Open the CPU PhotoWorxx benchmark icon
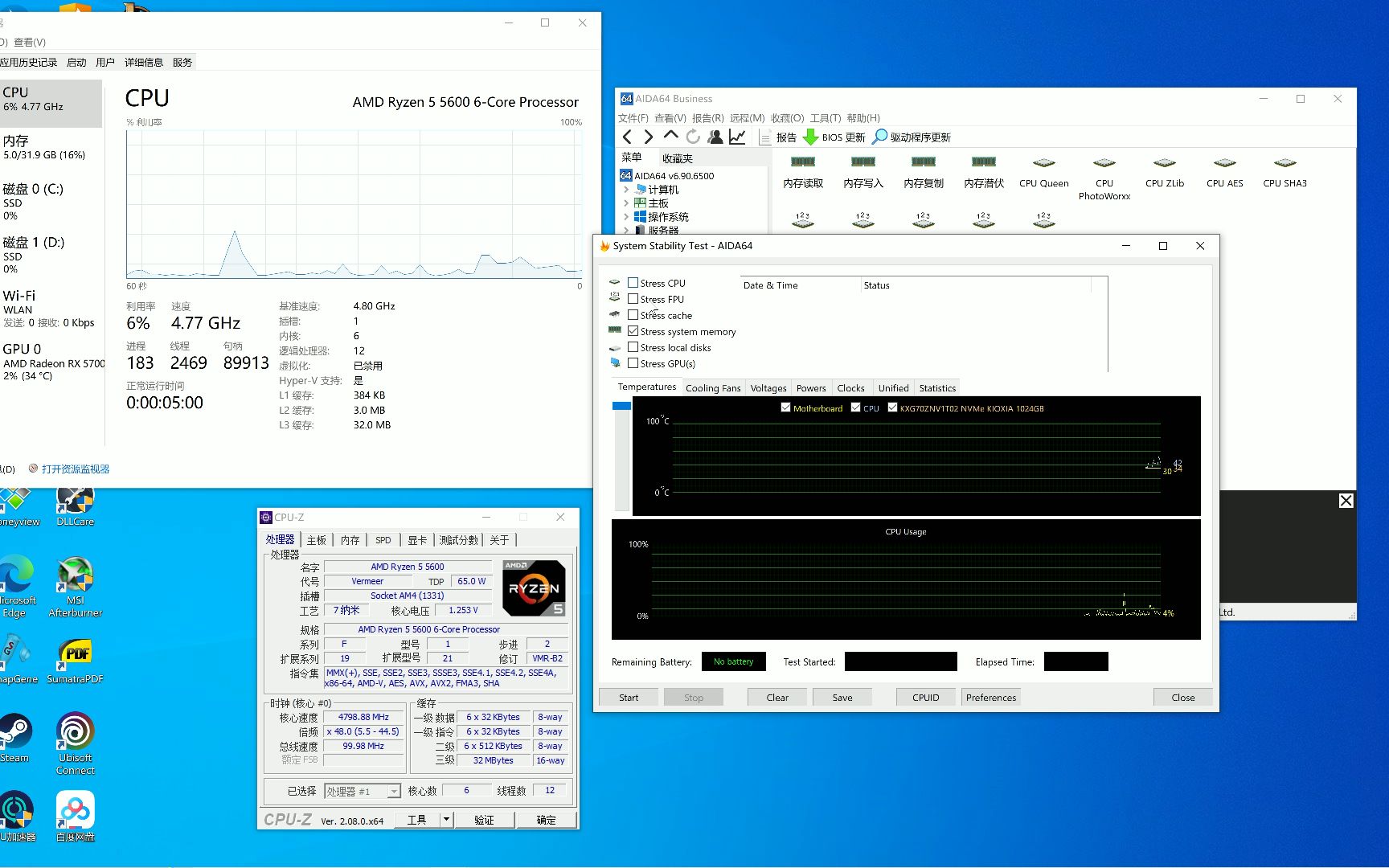This screenshot has height=868, width=1389. click(x=1104, y=178)
